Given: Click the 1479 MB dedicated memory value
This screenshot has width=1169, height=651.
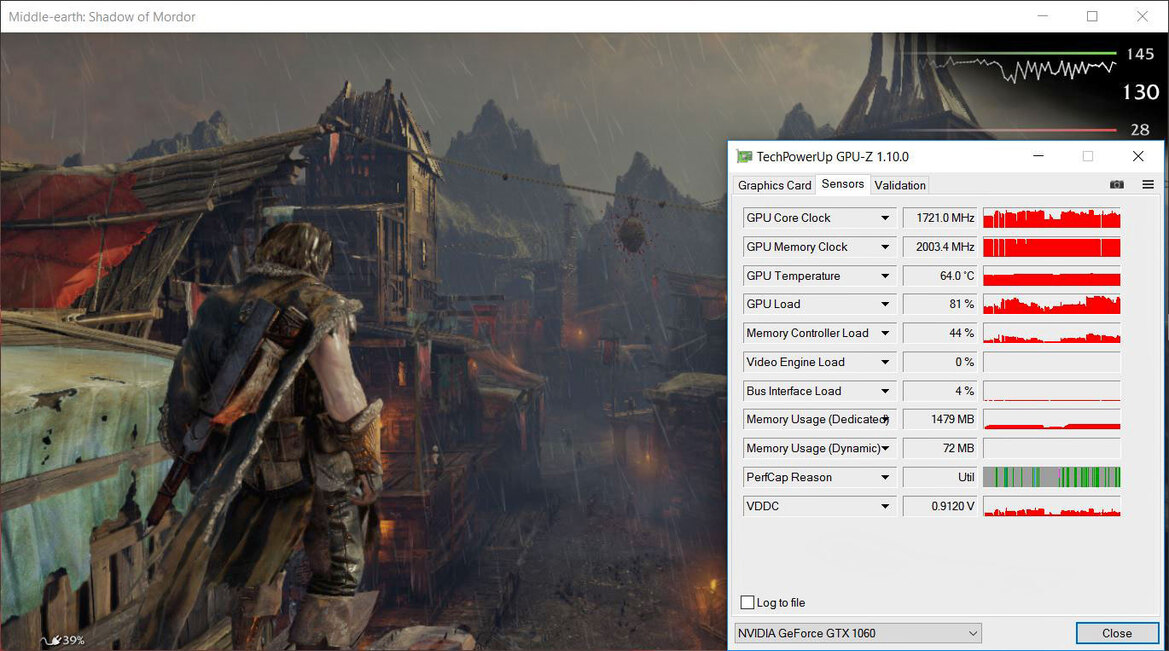Looking at the screenshot, I should pyautogui.click(x=939, y=420).
